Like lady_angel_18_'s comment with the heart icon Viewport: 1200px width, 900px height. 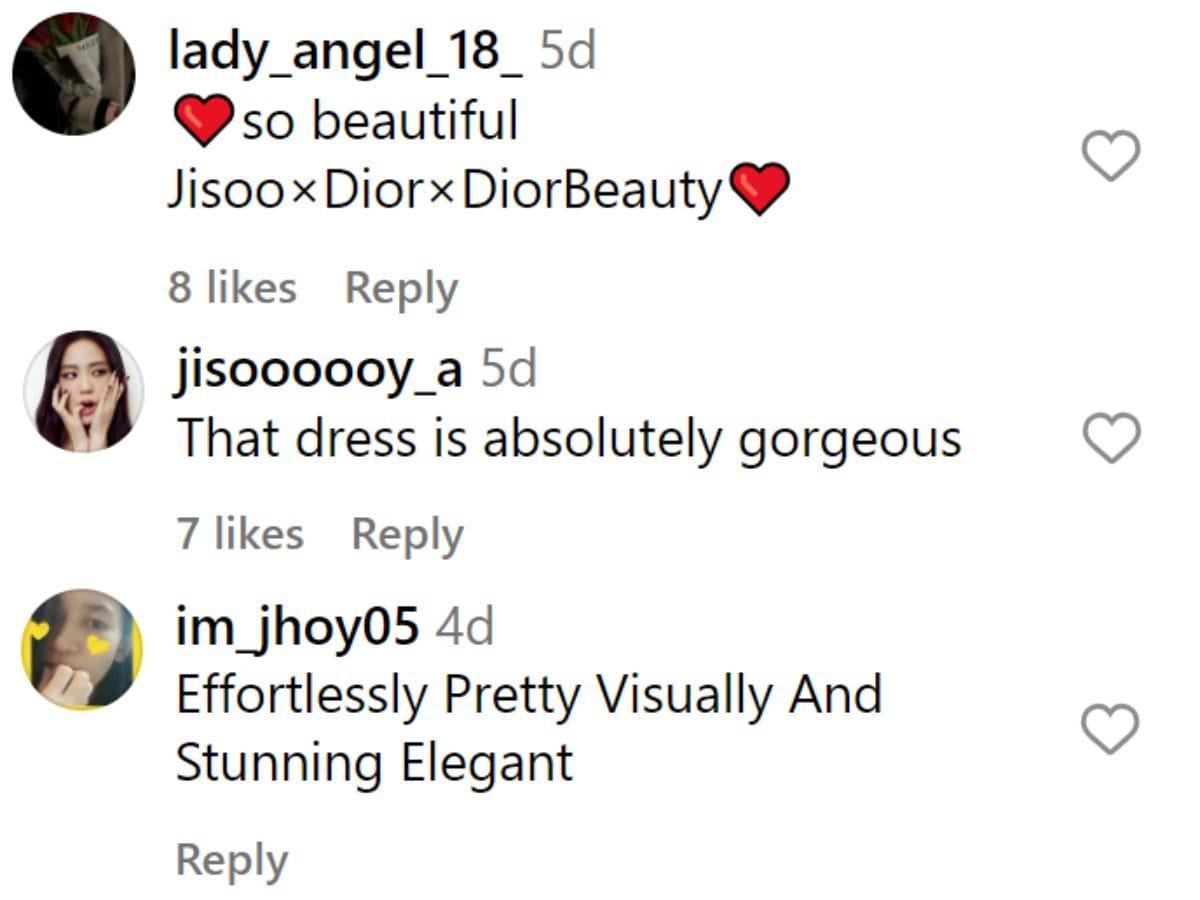(1111, 156)
